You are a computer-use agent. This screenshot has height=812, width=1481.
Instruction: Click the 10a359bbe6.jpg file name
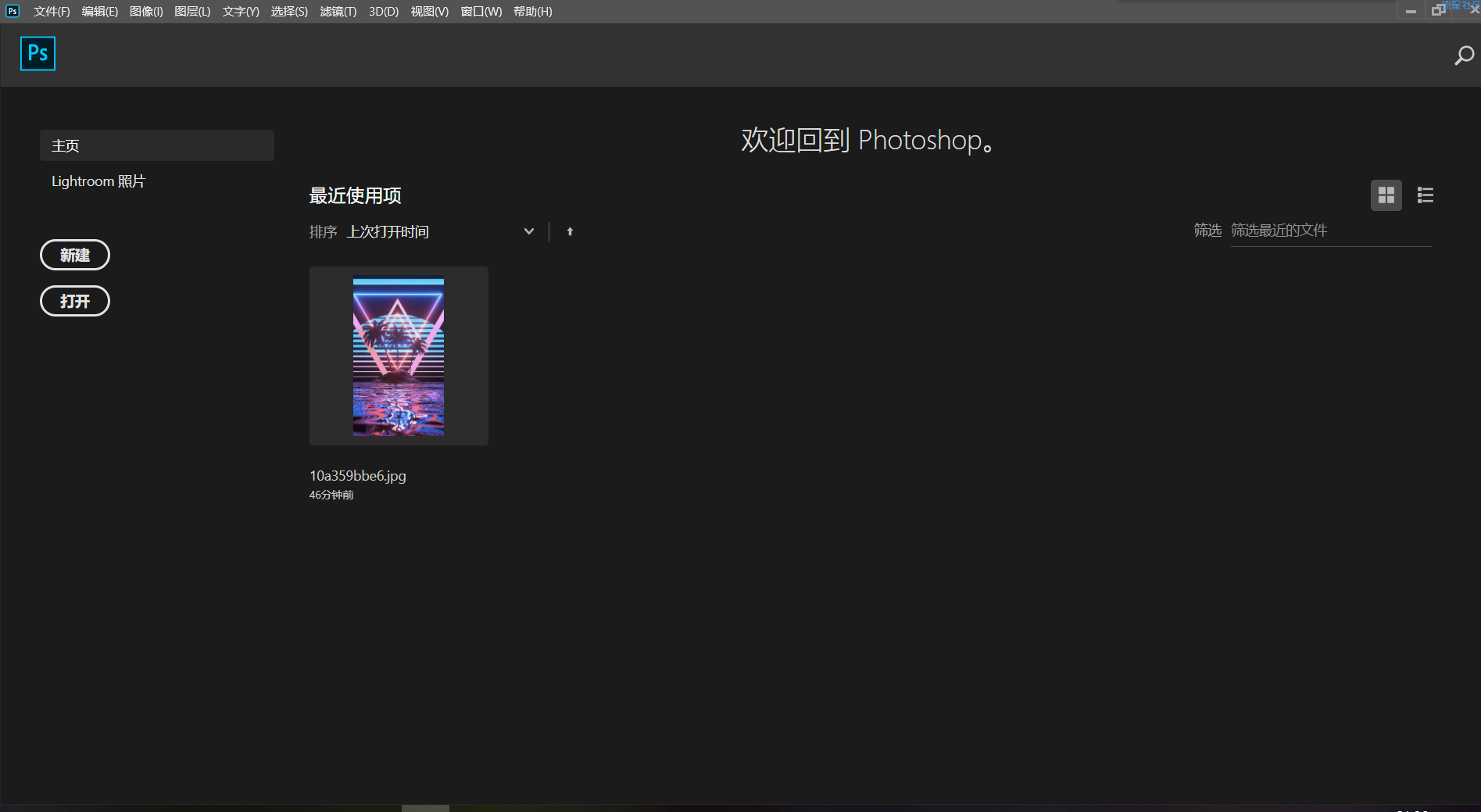[358, 475]
